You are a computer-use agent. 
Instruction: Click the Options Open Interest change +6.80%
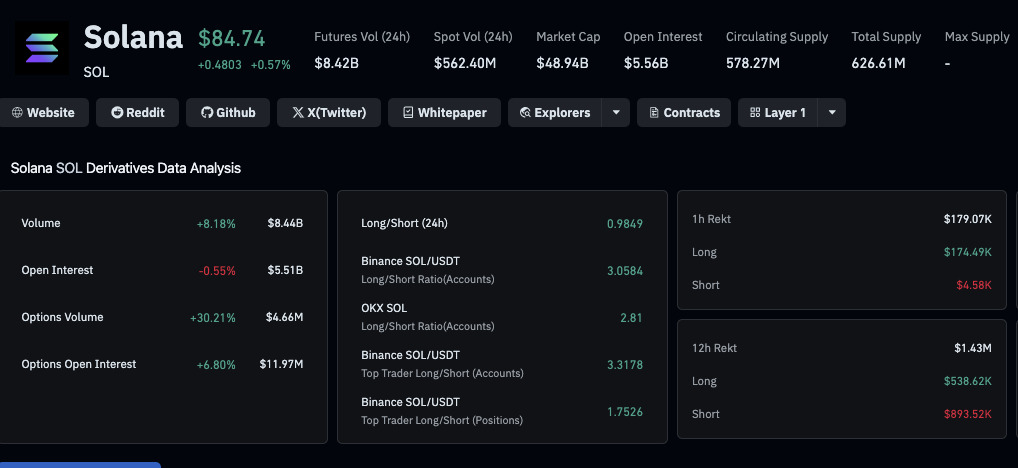pos(216,365)
